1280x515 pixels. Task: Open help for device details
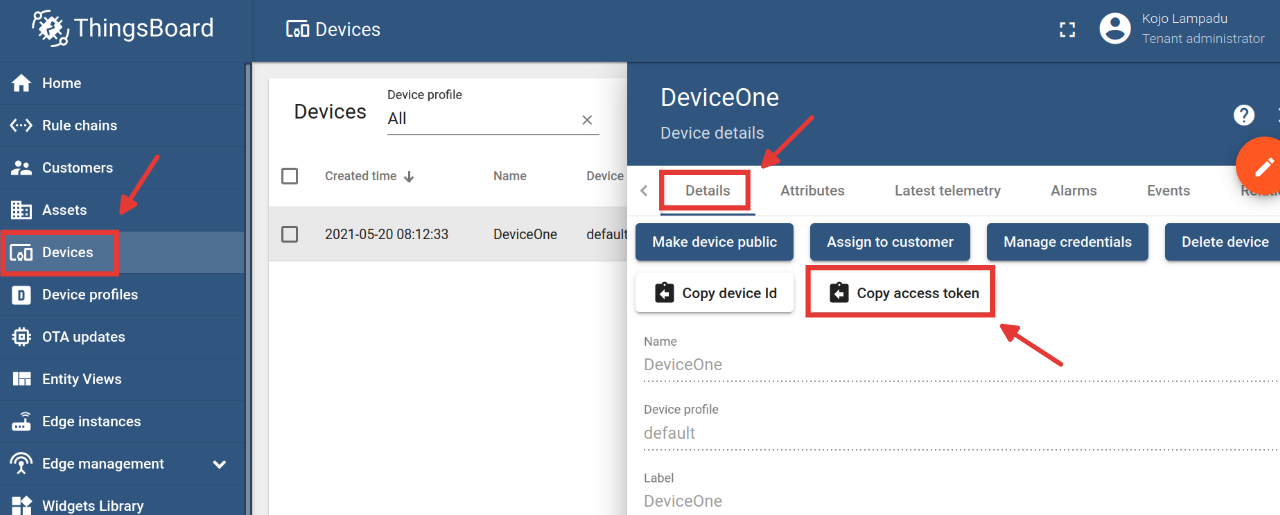pyautogui.click(x=1244, y=115)
